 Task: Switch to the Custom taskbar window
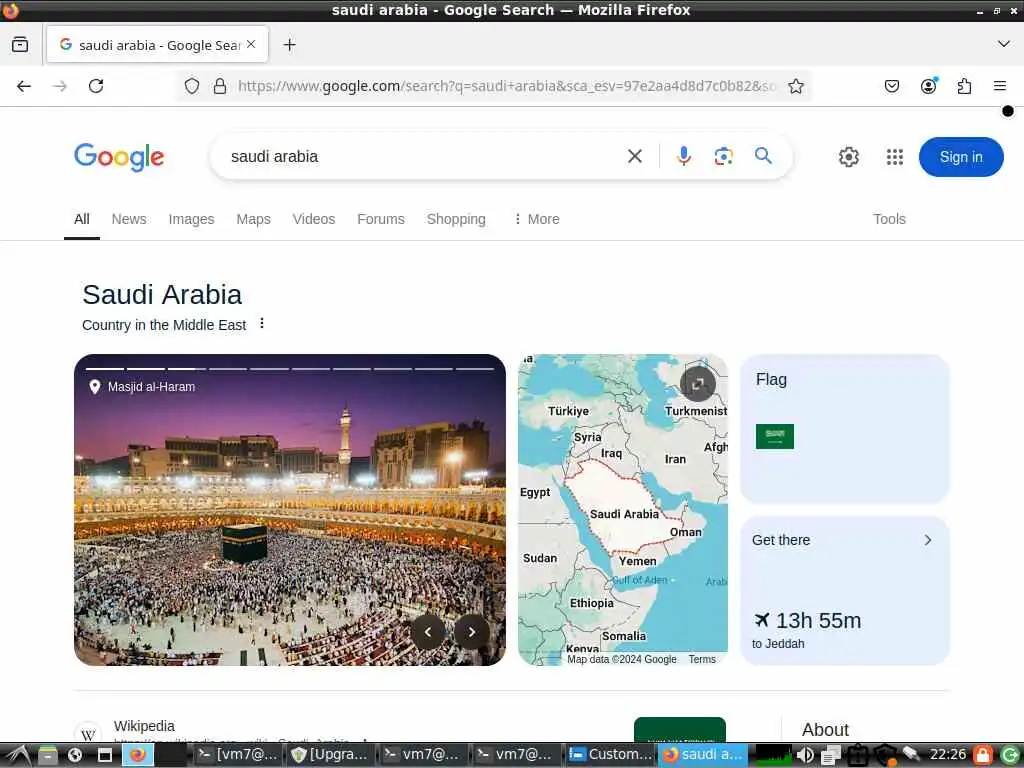pos(610,755)
